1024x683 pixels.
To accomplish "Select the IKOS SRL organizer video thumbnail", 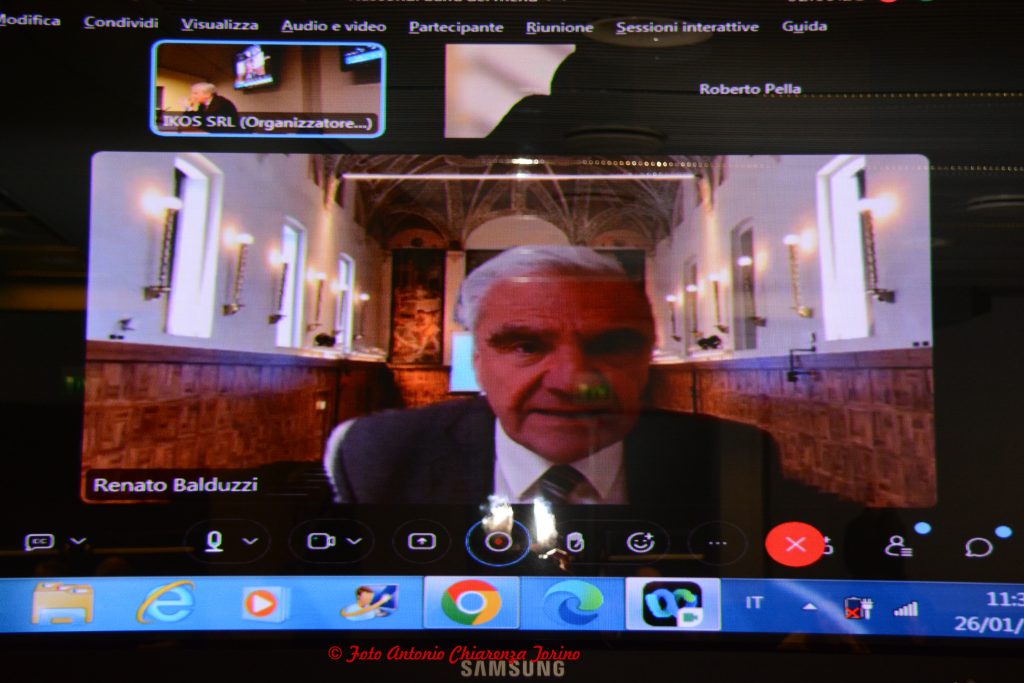I will click(268, 89).
